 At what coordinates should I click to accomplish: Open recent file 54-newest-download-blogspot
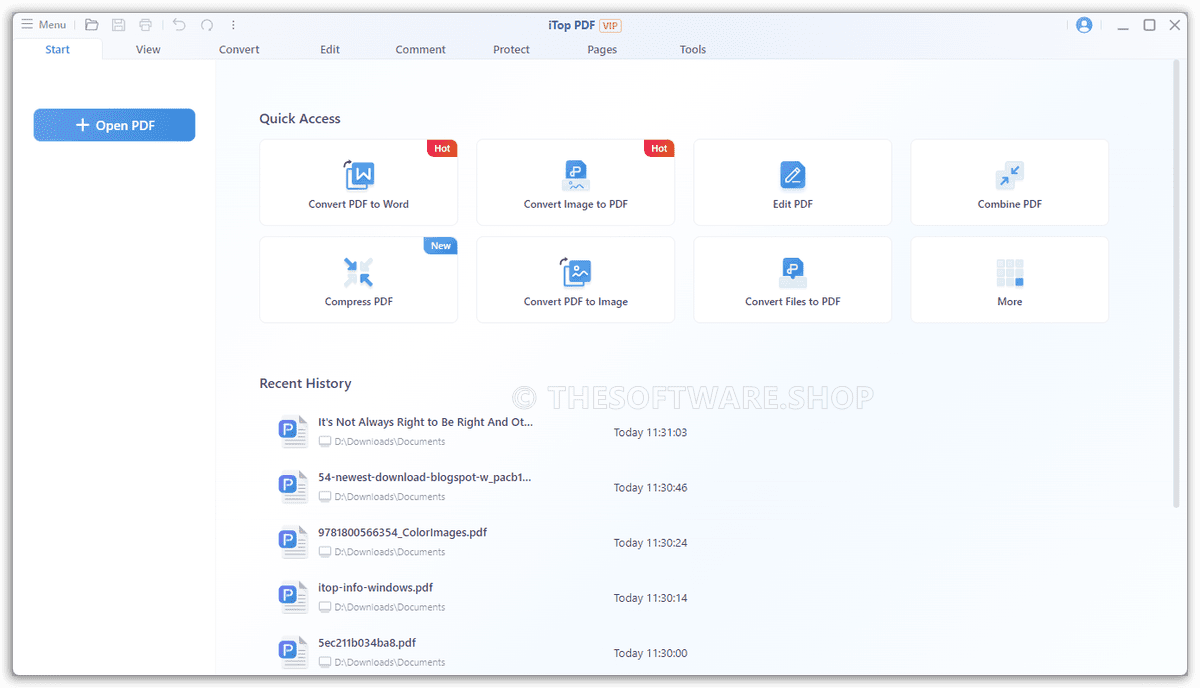click(x=425, y=477)
